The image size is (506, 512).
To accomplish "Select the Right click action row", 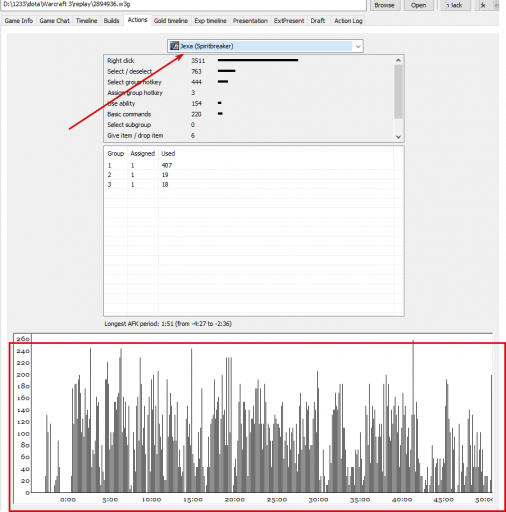I will tap(249, 61).
